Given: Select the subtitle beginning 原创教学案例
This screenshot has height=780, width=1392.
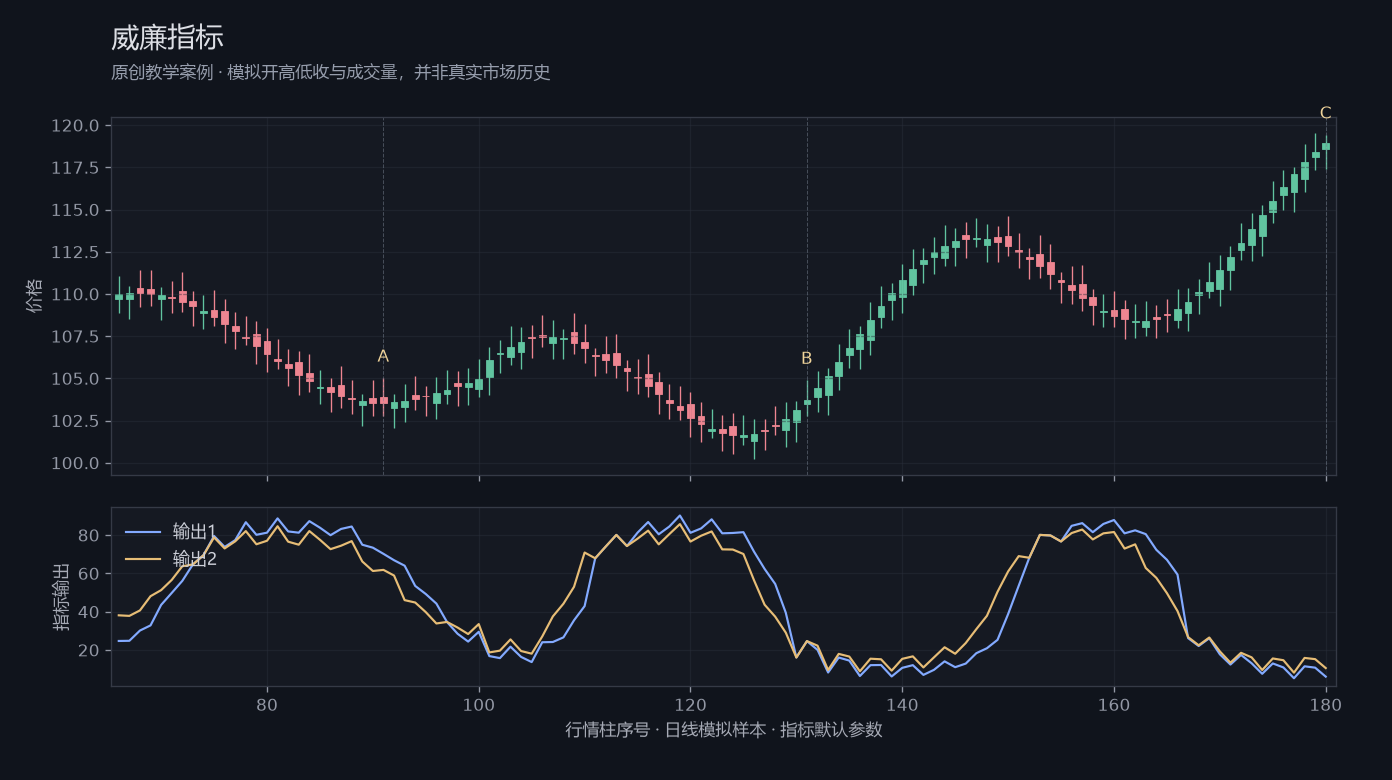Looking at the screenshot, I should click(x=331, y=73).
